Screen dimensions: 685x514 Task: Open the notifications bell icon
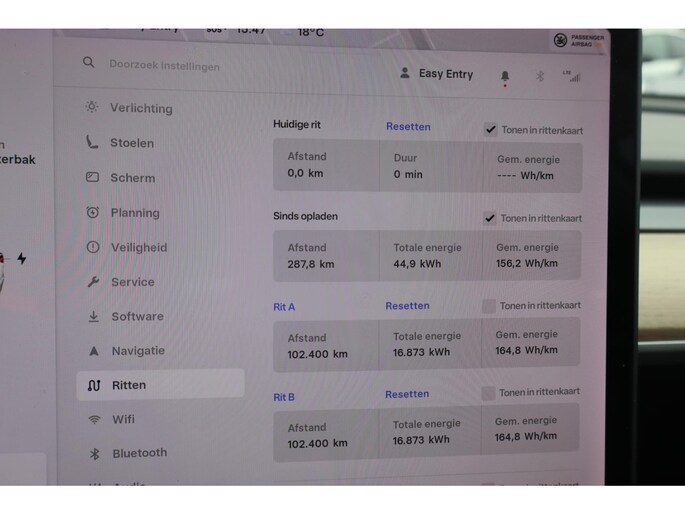tap(505, 75)
